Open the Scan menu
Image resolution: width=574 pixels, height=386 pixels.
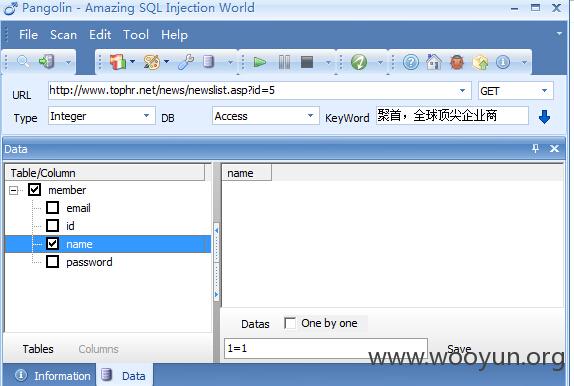point(63,35)
